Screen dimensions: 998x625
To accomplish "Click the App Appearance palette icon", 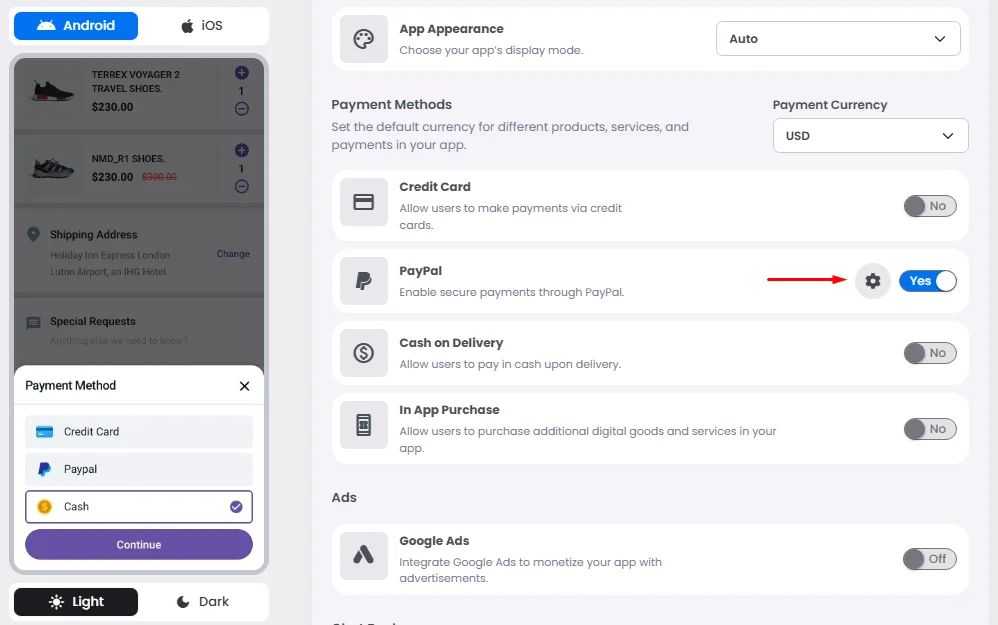I will pyautogui.click(x=364, y=39).
